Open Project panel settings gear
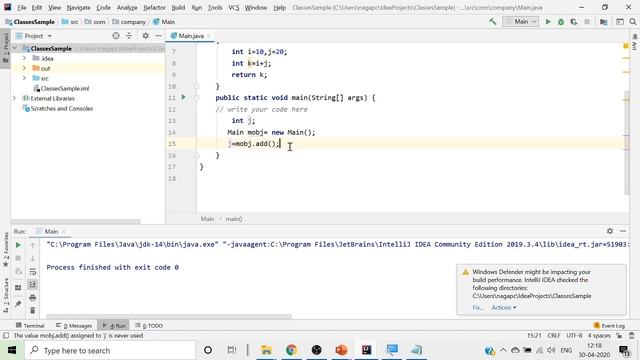This screenshot has width=640, height=360. [x=145, y=36]
